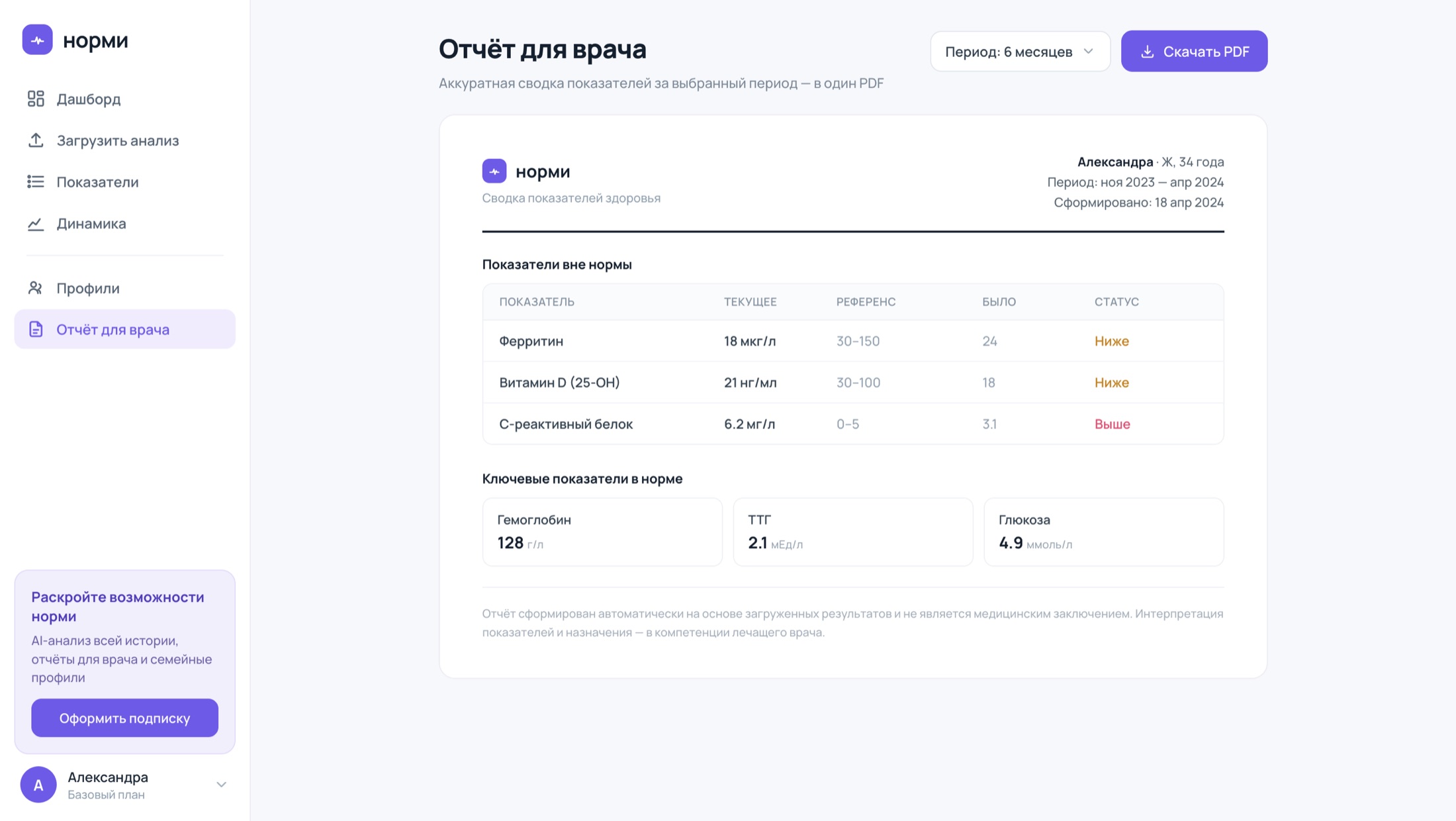The width and height of the screenshot is (1456, 821).
Task: Click the Раскройте возможности норми promo title
Action: [x=118, y=606]
